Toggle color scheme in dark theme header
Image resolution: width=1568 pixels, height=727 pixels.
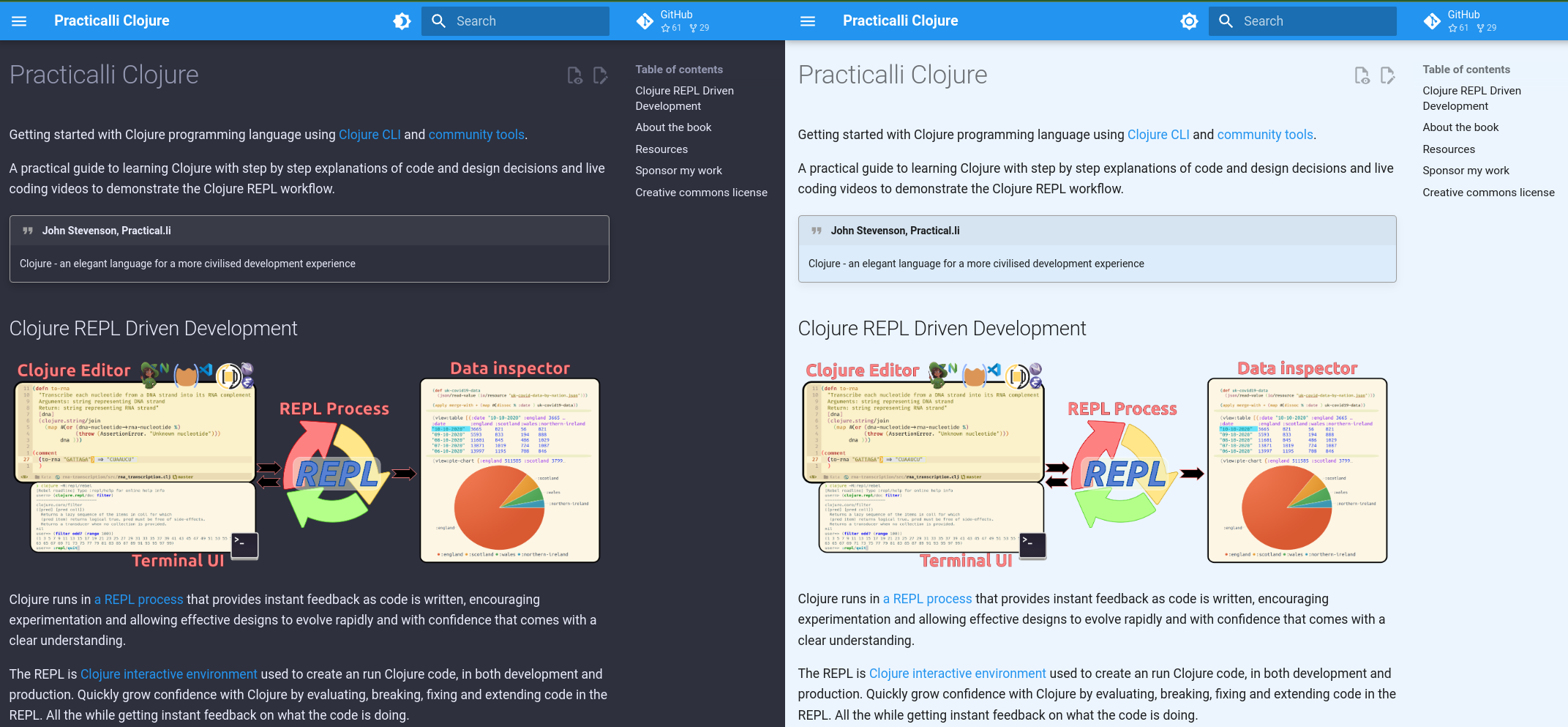[x=402, y=21]
